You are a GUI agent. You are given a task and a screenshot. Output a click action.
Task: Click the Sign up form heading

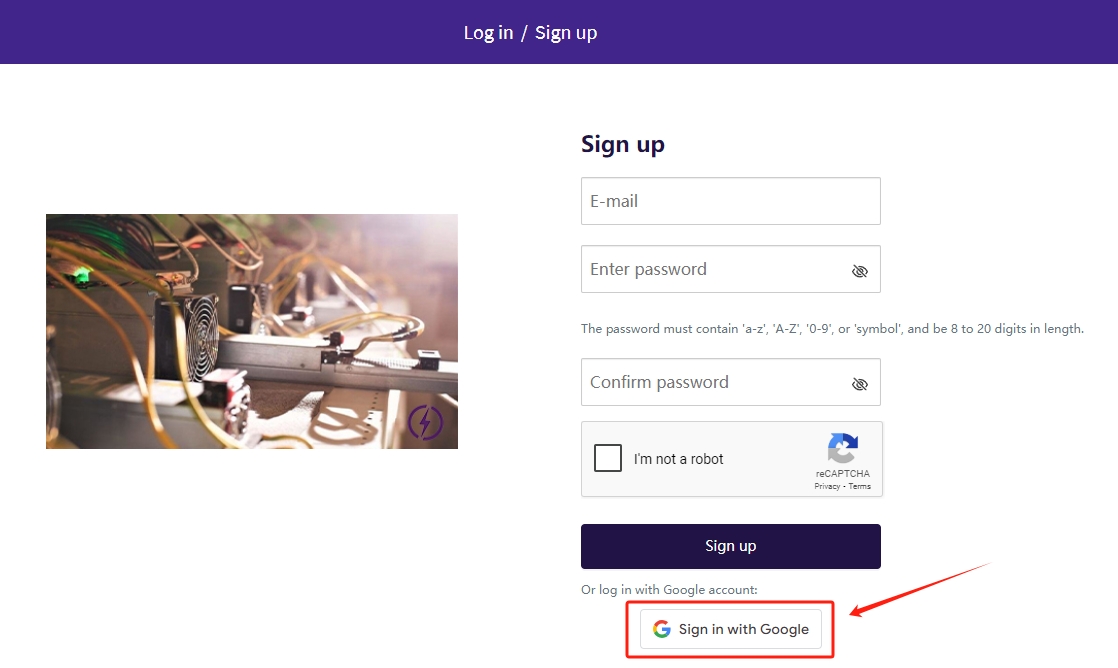pyautogui.click(x=622, y=144)
